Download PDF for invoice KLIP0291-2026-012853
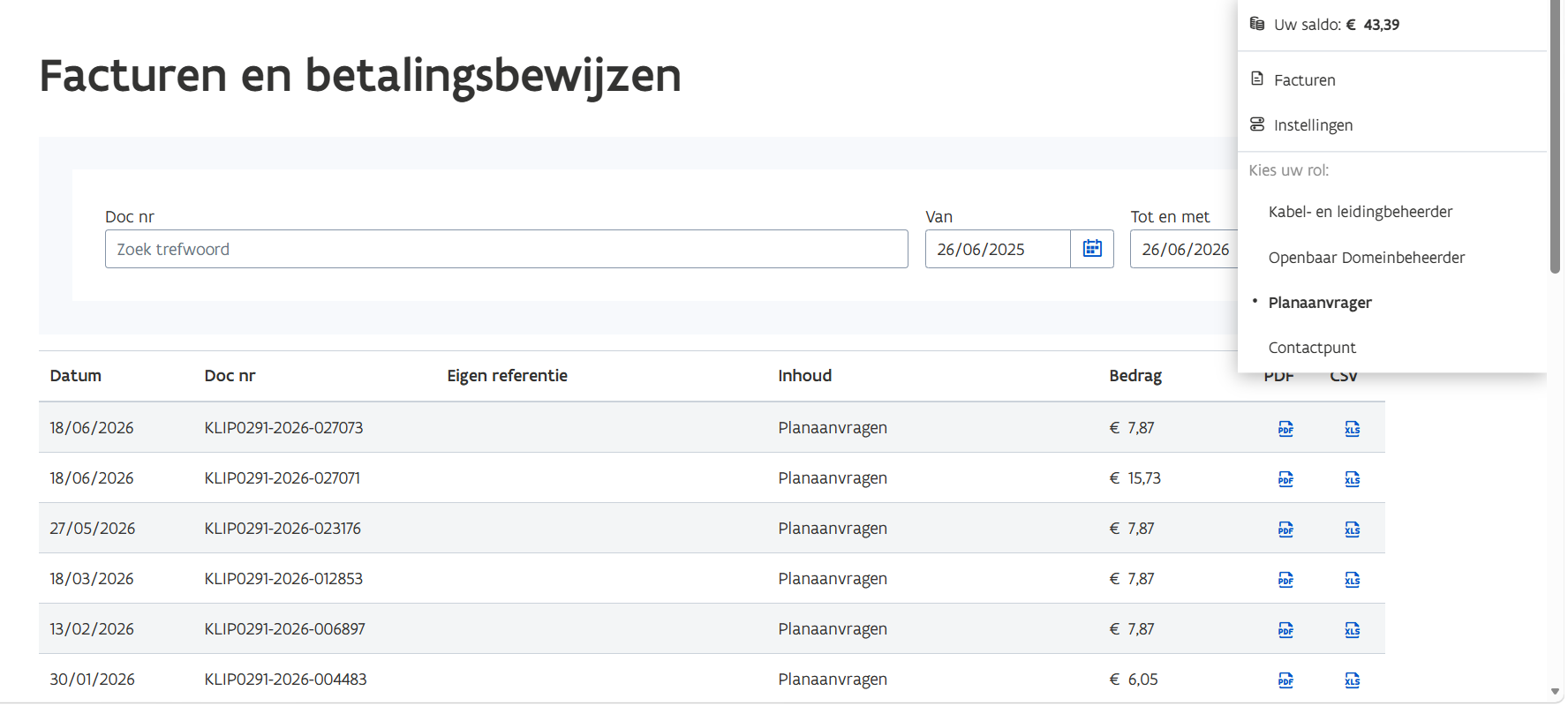Screen dimensions: 1568x706 point(1285,580)
